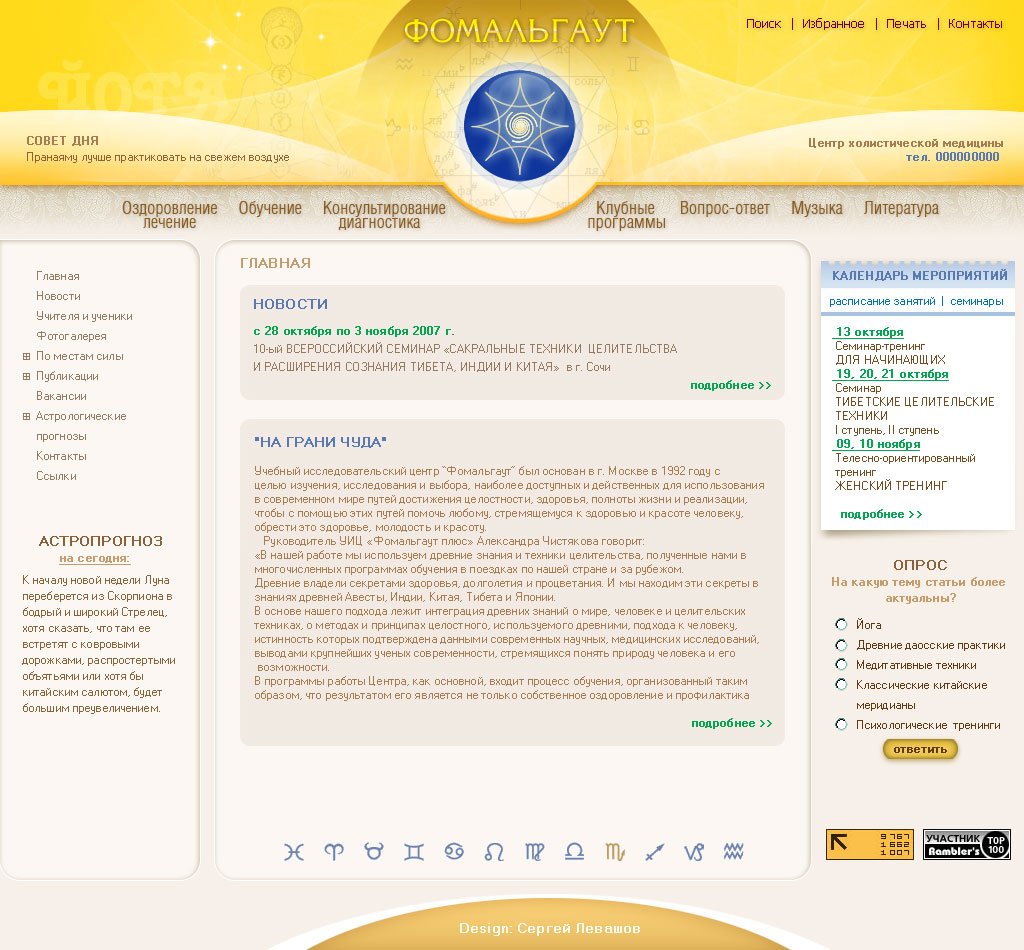Click the Cancer zodiac sign icon
Image resolution: width=1024 pixels, height=950 pixels.
pos(454,851)
